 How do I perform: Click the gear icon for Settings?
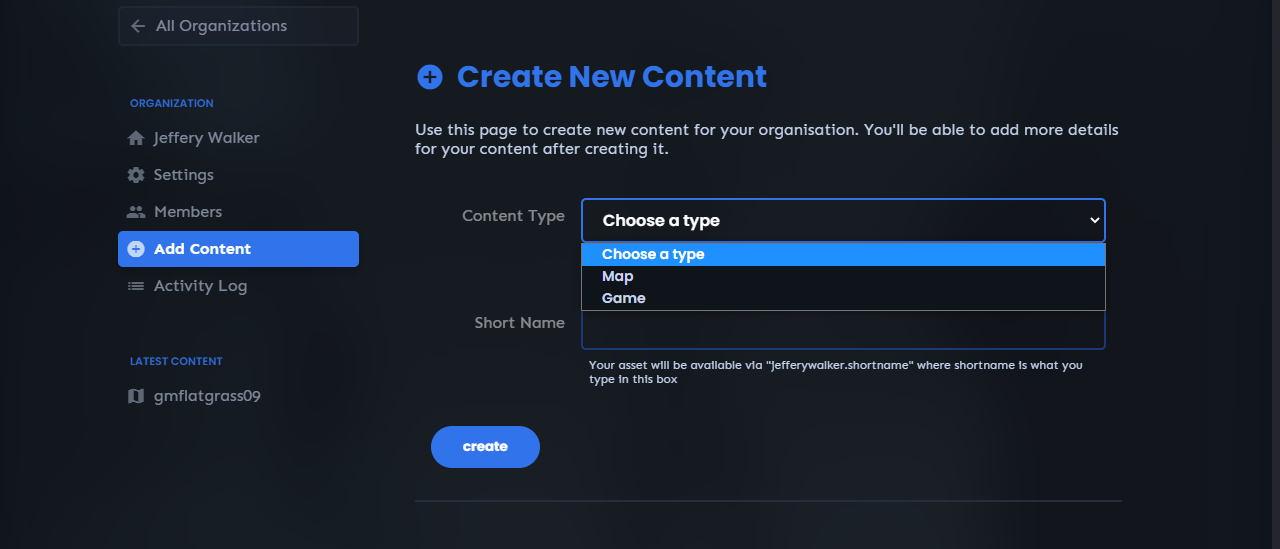tap(136, 175)
